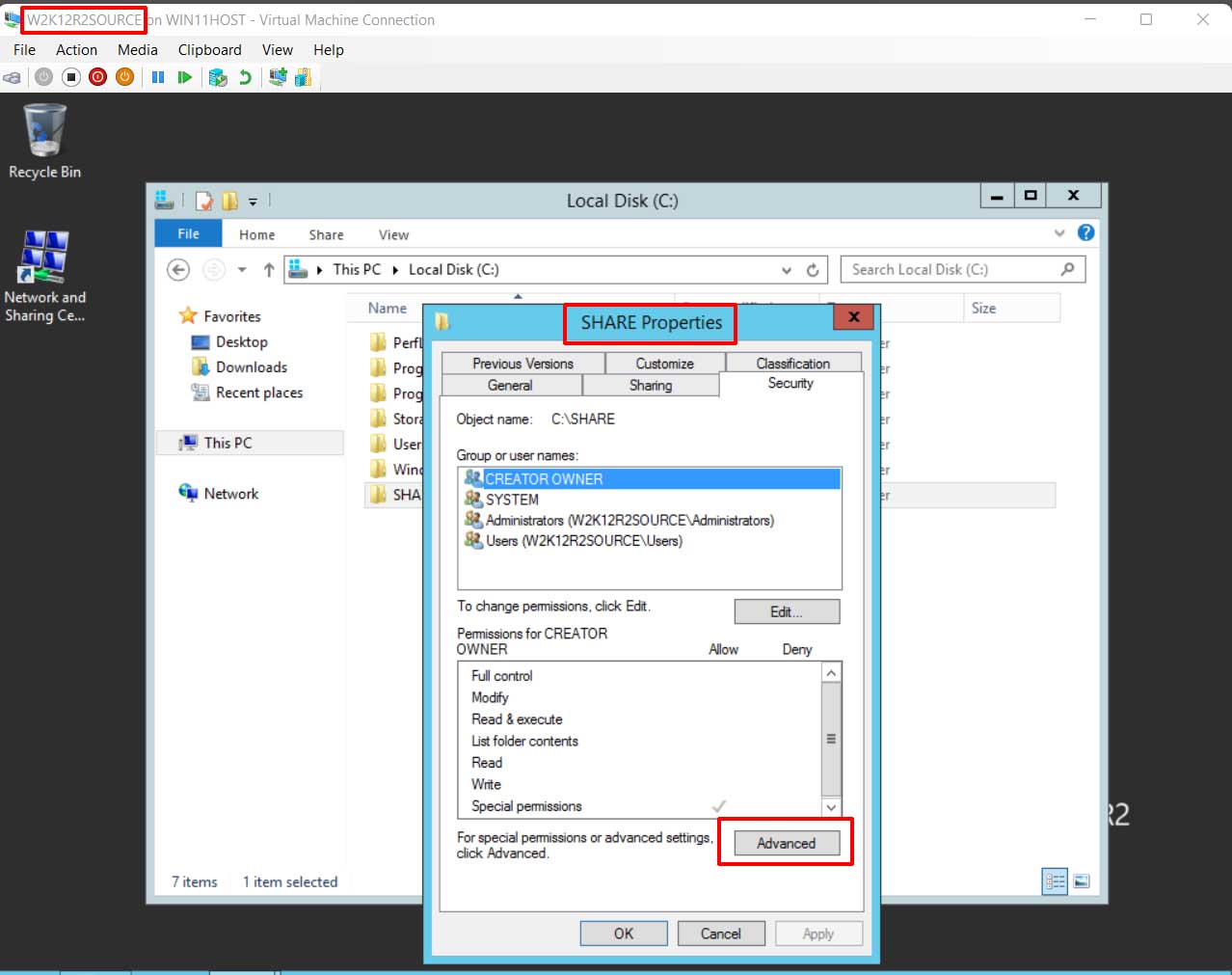Toggle enhanced session mode icon
Image resolution: width=1232 pixels, height=975 pixels.
(x=278, y=77)
